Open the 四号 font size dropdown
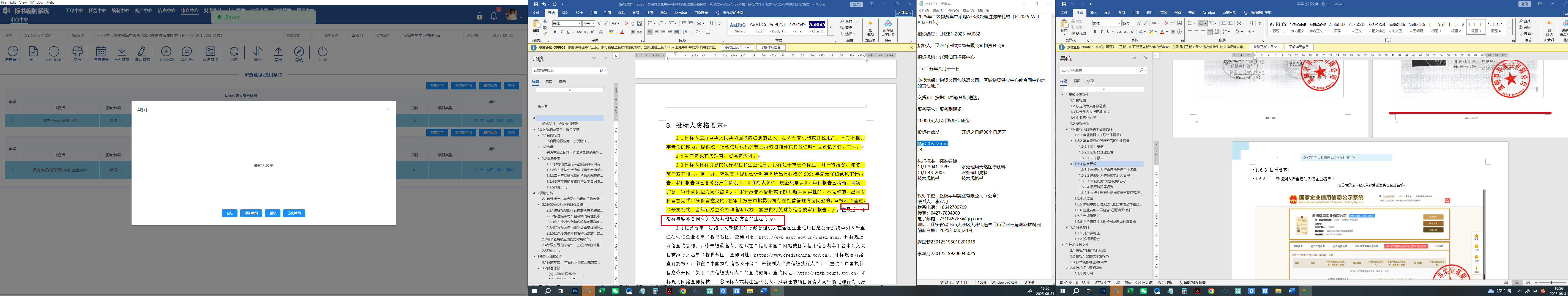Image resolution: width=1568 pixels, height=296 pixels. (x=1133, y=24)
